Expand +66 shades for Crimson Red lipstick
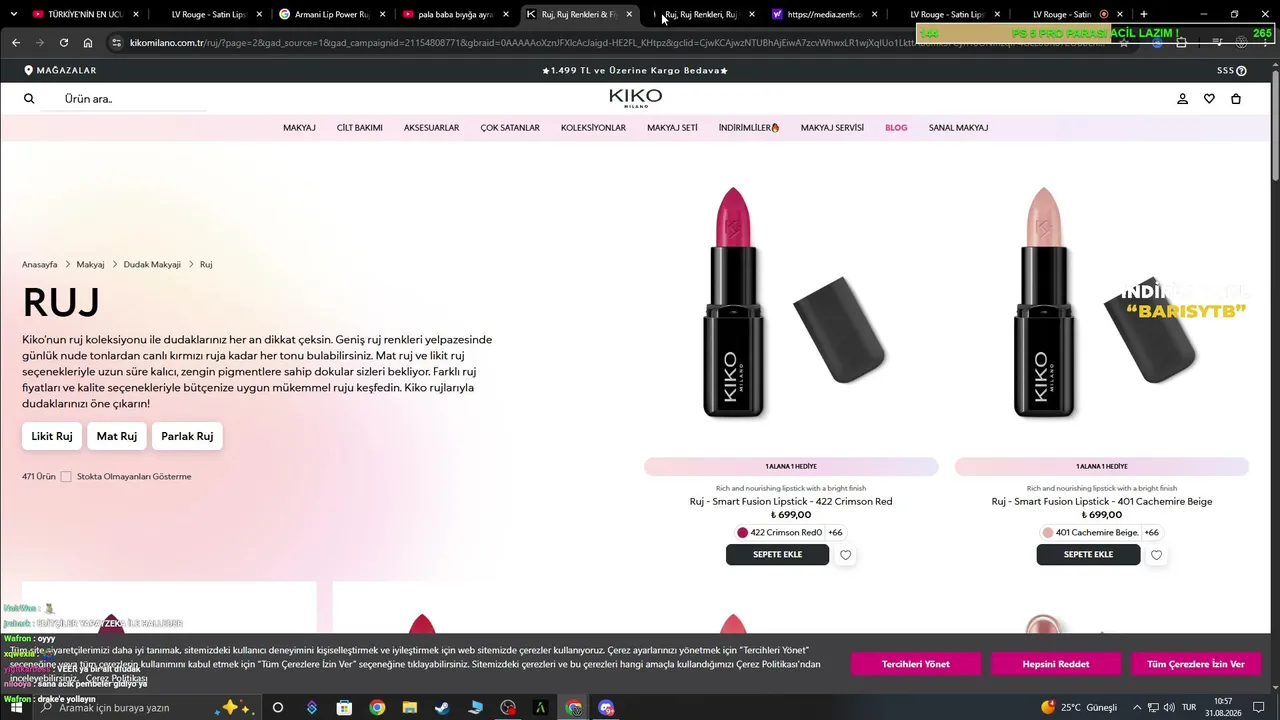This screenshot has width=1280, height=720. coord(835,533)
